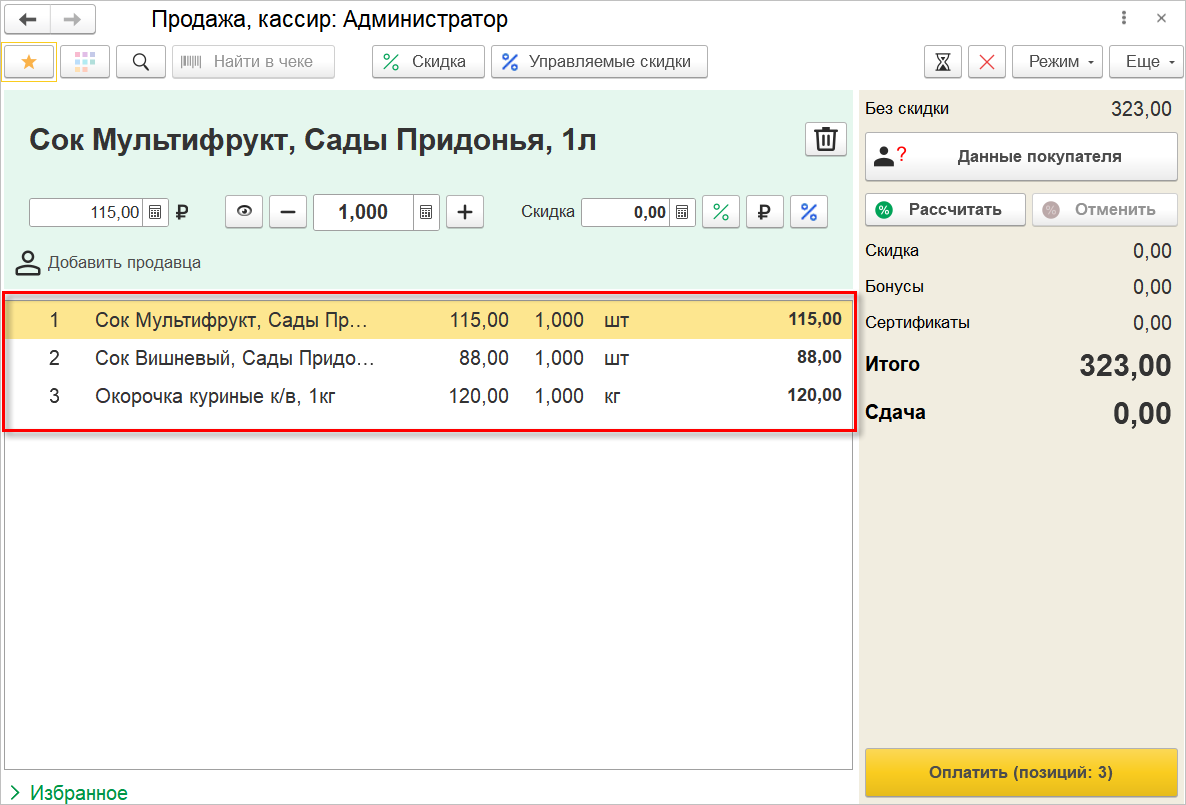Image resolution: width=1186 pixels, height=805 pixels.
Task: Select row Сок Вишневый in the receipt
Action: 234,358
